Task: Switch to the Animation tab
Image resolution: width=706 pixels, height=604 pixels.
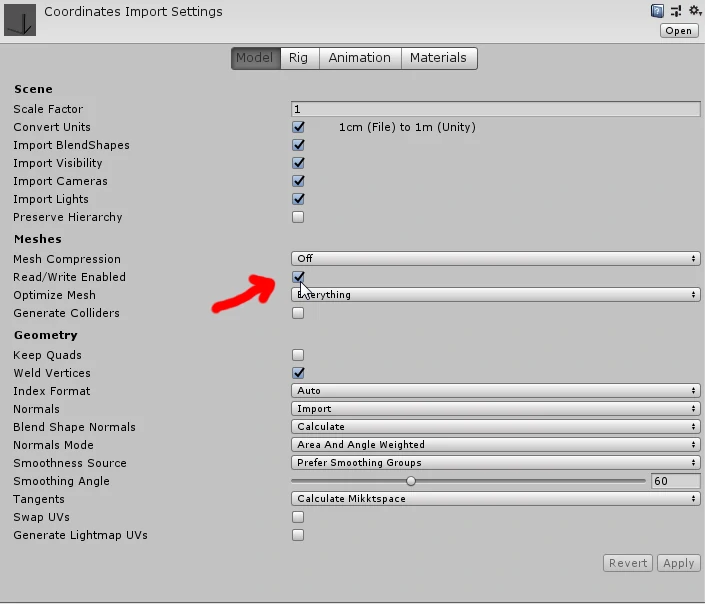Action: point(360,58)
